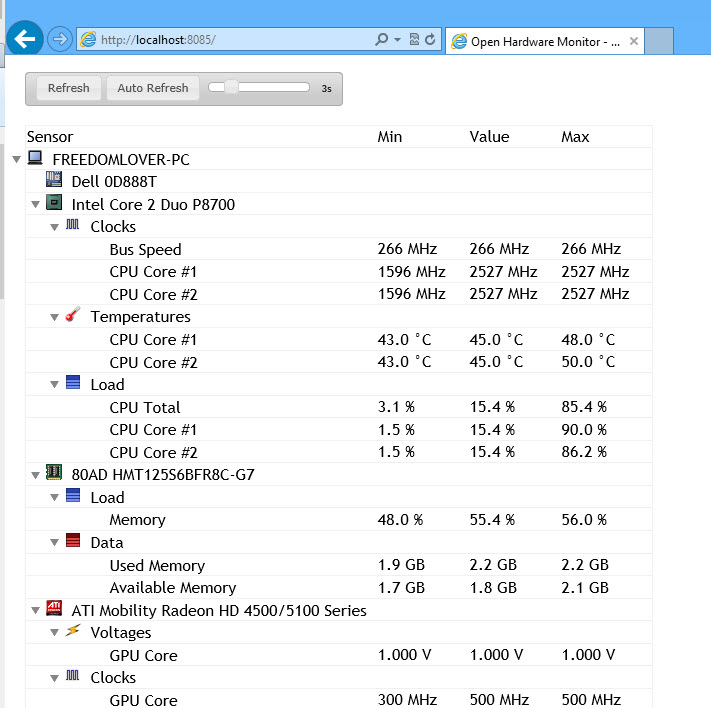
Task: Select GPU Core under Voltages
Action: (x=143, y=655)
